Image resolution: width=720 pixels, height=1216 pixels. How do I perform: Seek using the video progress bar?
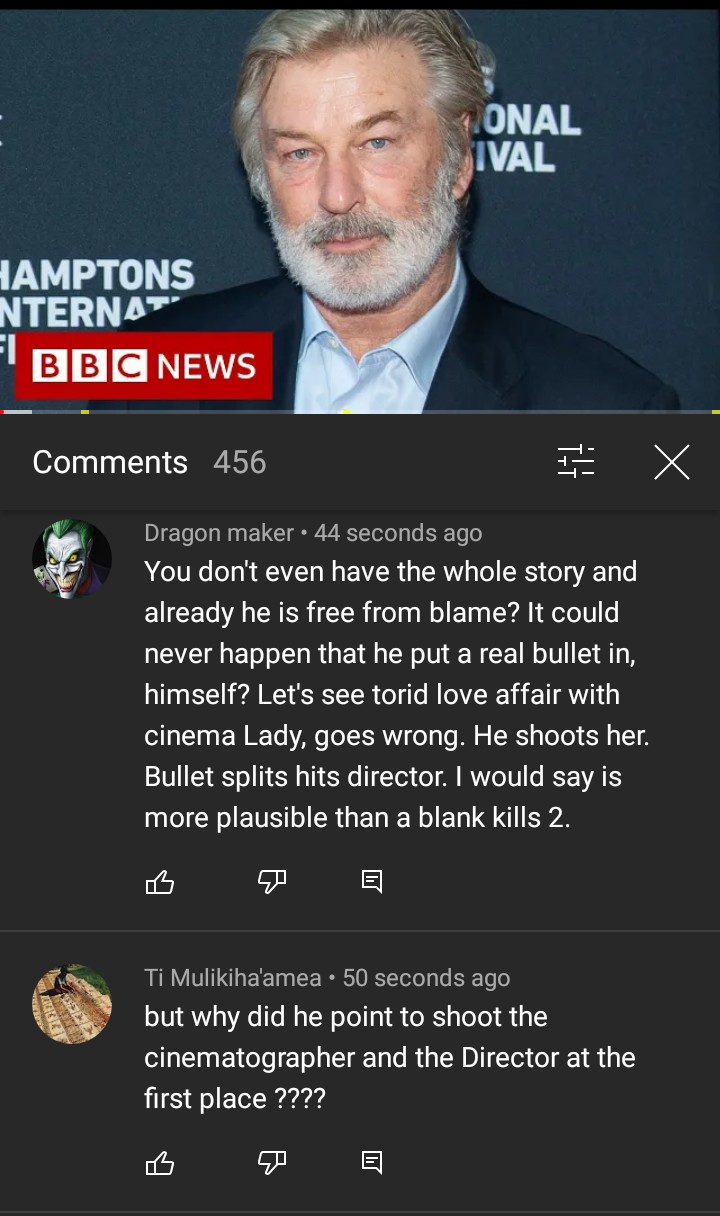(360, 411)
